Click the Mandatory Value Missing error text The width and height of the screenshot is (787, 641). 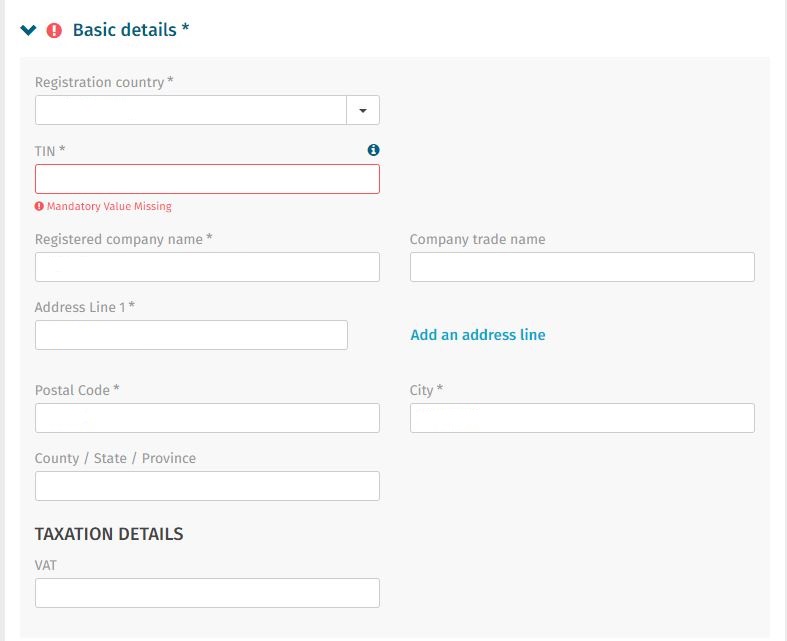click(x=109, y=206)
